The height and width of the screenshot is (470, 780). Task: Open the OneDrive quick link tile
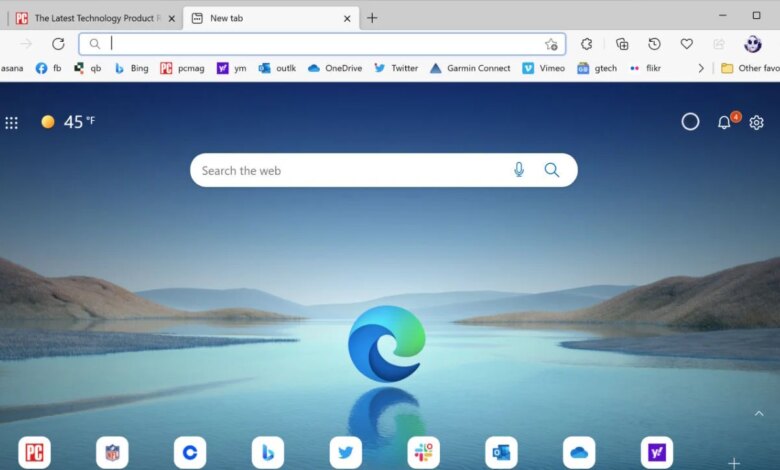579,452
